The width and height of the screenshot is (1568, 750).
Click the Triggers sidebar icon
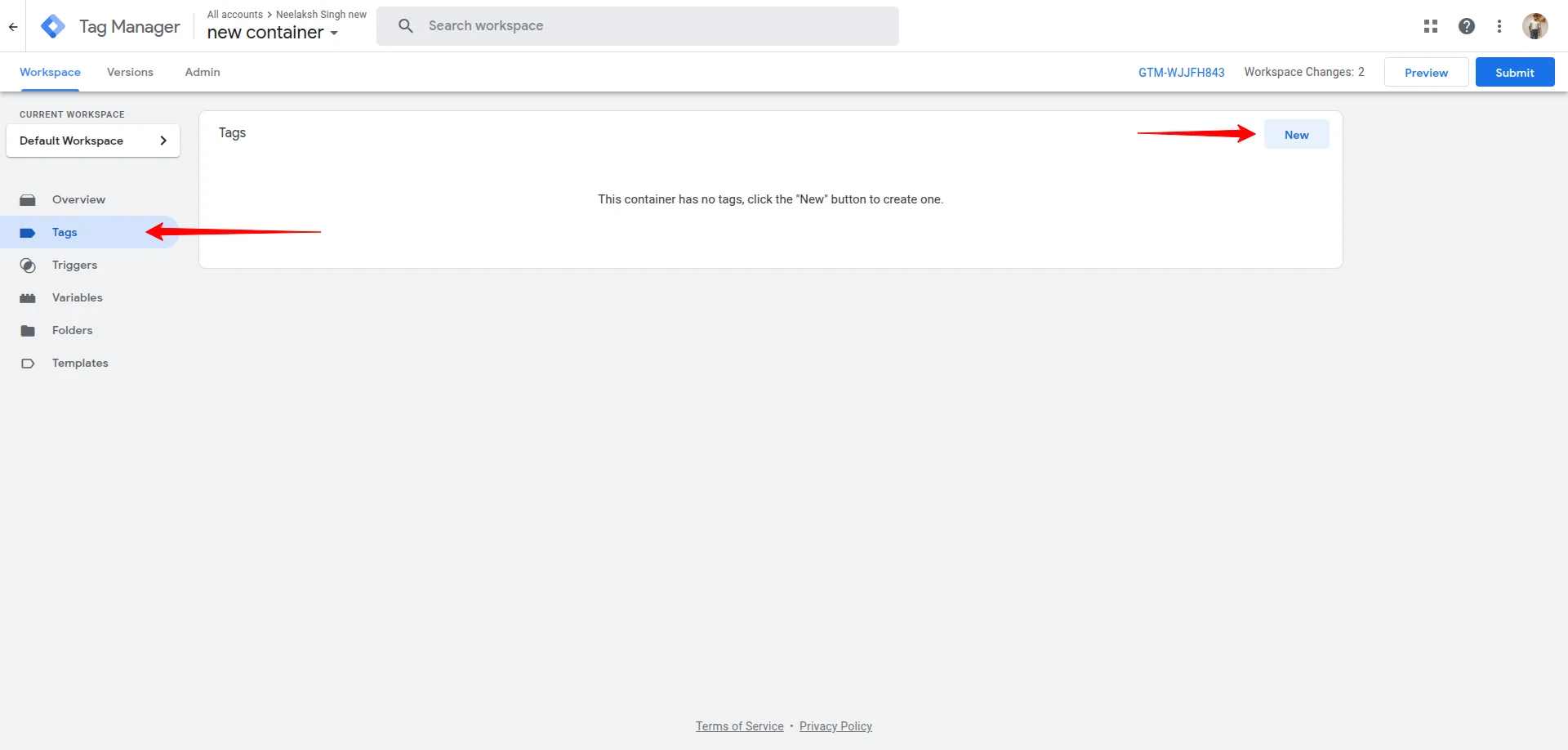point(28,266)
